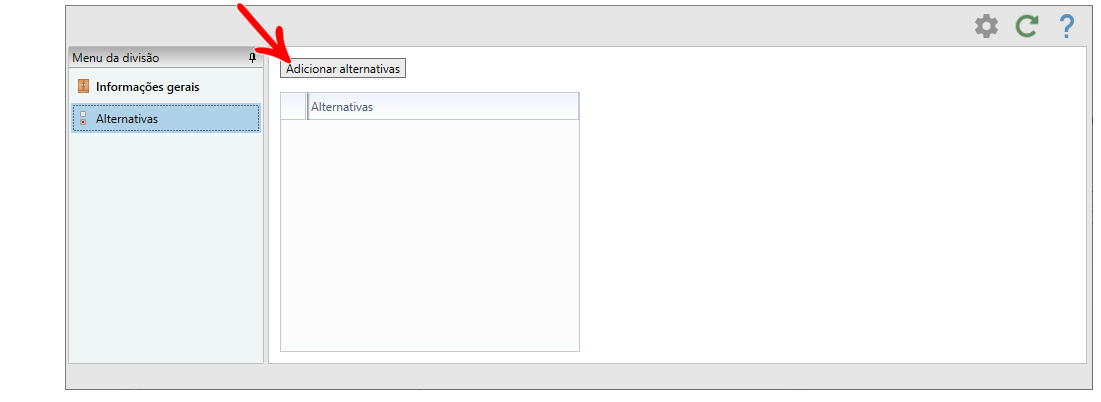
Task: Click the Menu da divisão panel title
Action: pos(116,58)
